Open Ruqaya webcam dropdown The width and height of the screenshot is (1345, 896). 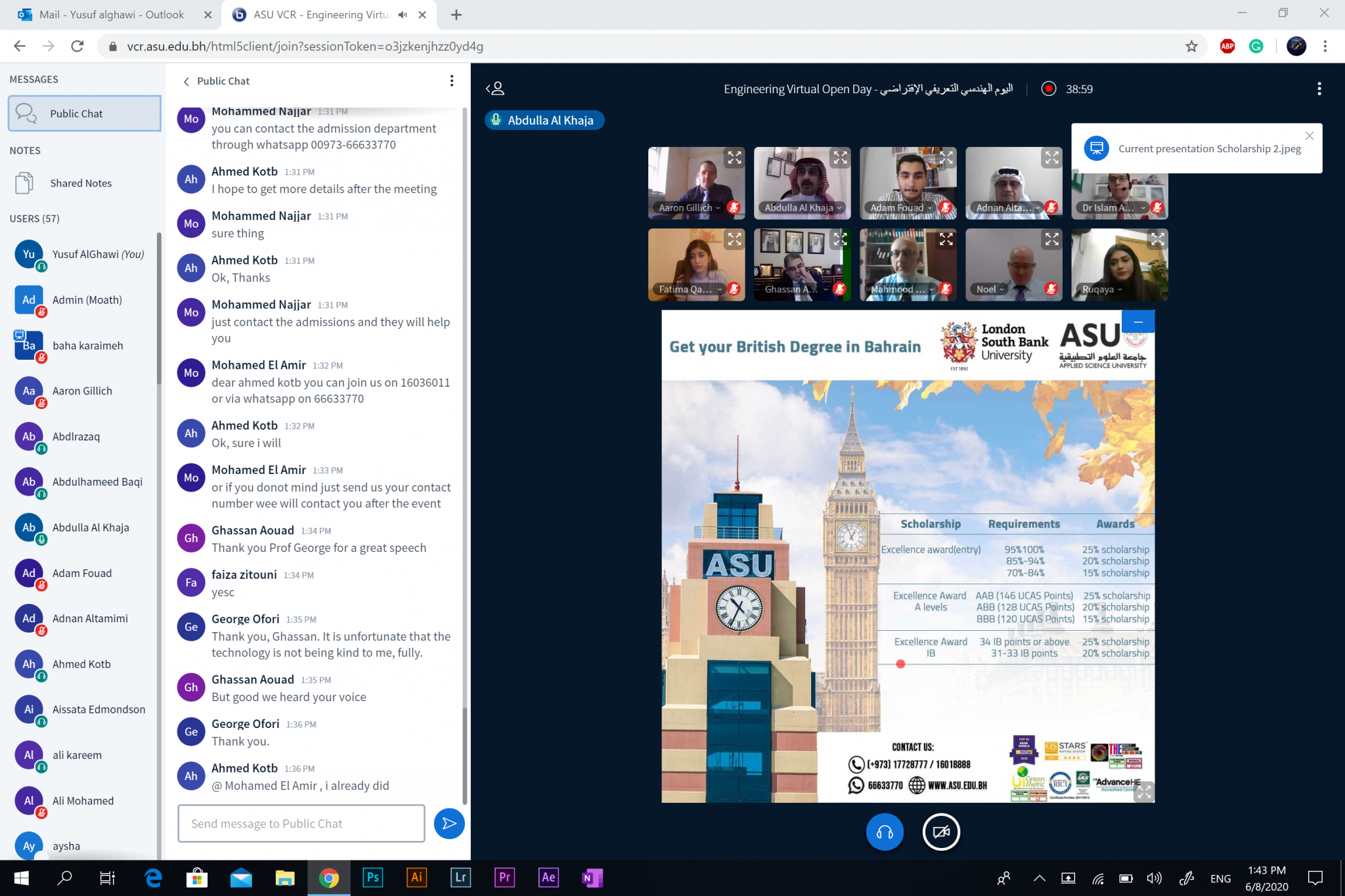pos(1101,289)
